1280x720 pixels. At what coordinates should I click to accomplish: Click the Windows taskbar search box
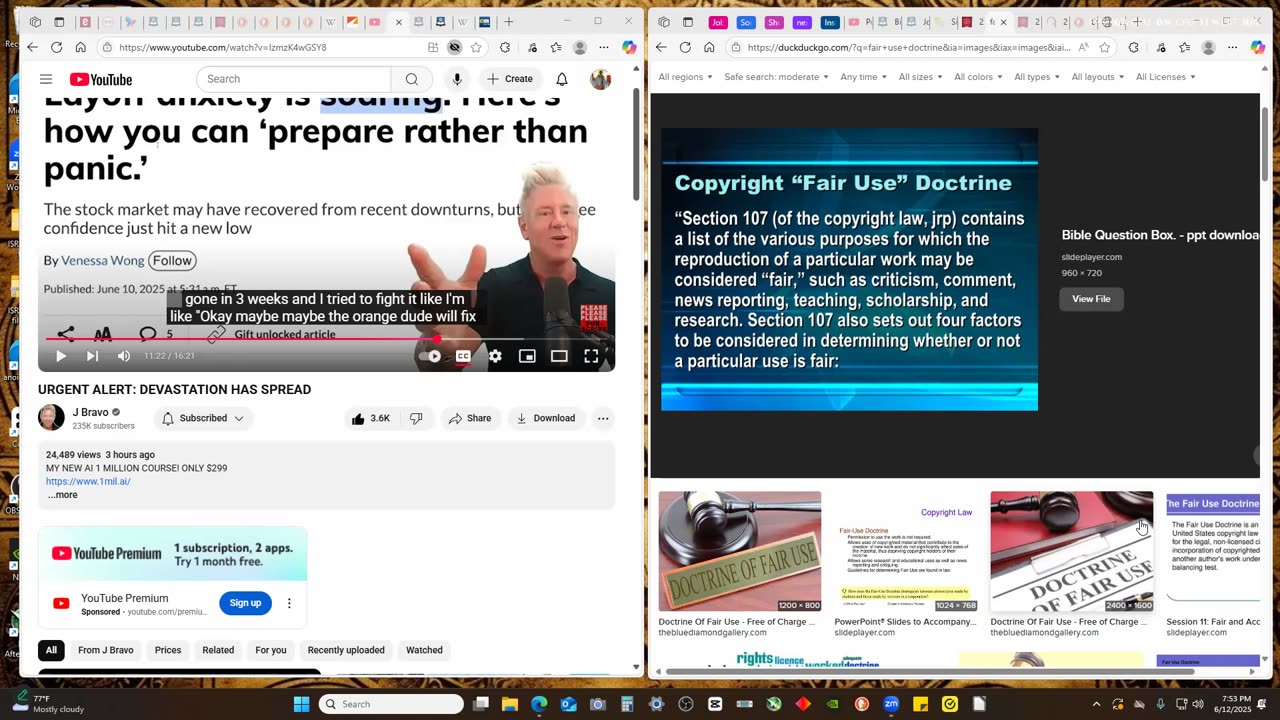point(391,704)
